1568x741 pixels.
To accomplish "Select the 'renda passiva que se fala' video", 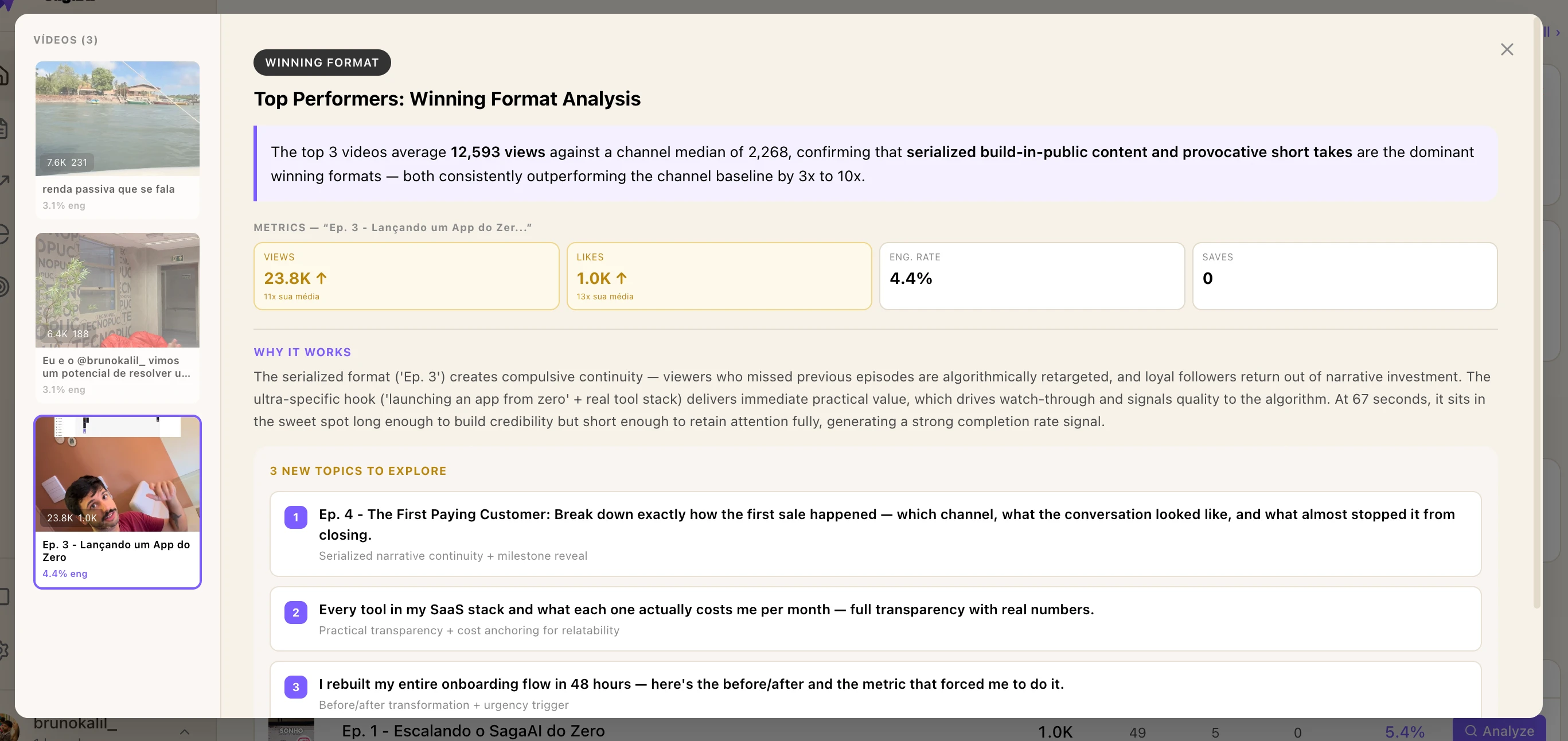I will tap(118, 139).
